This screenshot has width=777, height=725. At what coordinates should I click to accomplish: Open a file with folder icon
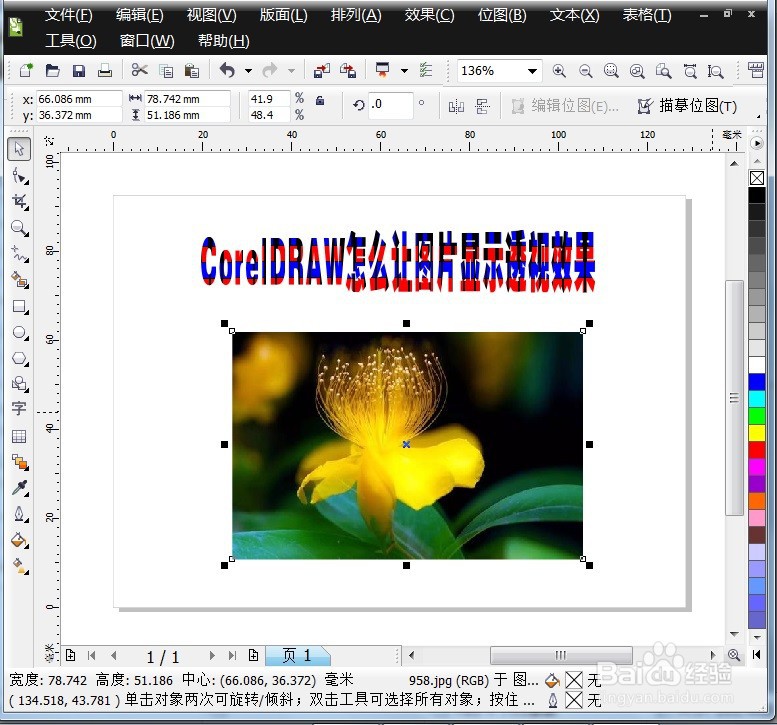tap(53, 70)
